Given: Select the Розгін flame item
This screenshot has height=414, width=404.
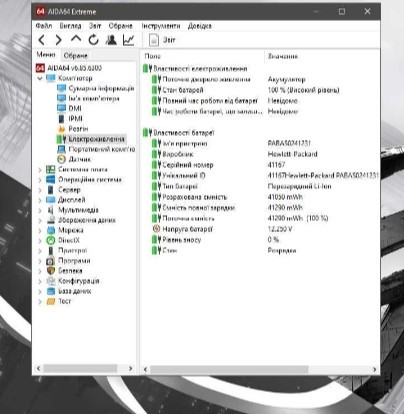Looking at the screenshot, I should (x=73, y=129).
